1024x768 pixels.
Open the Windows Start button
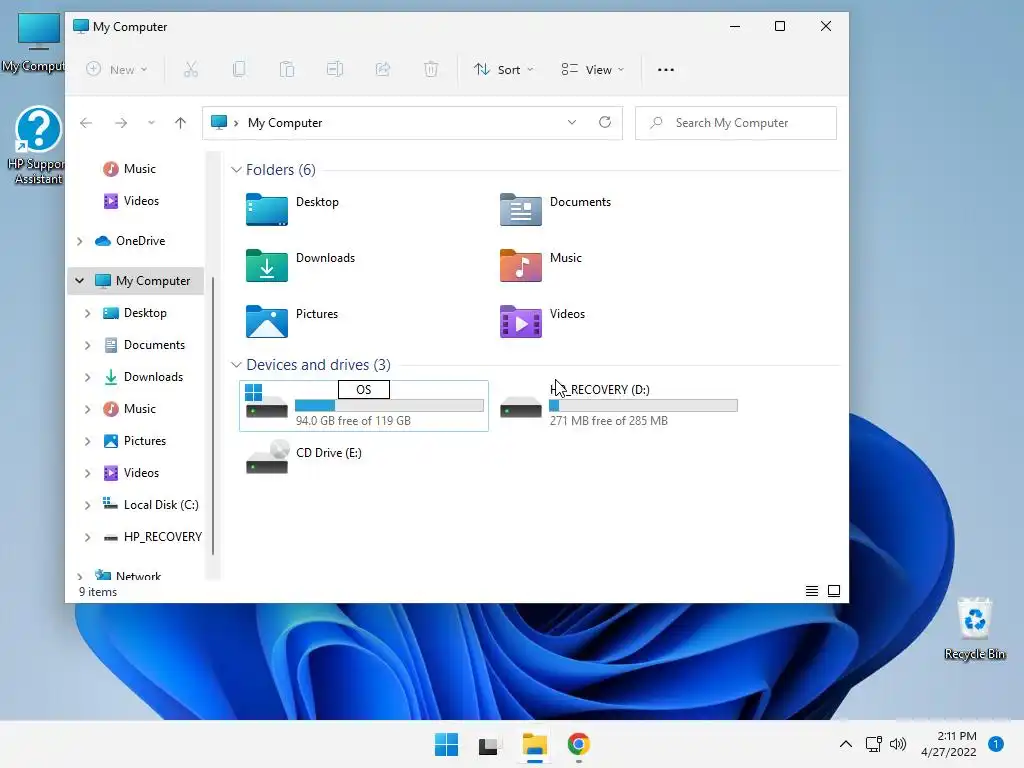(447, 744)
